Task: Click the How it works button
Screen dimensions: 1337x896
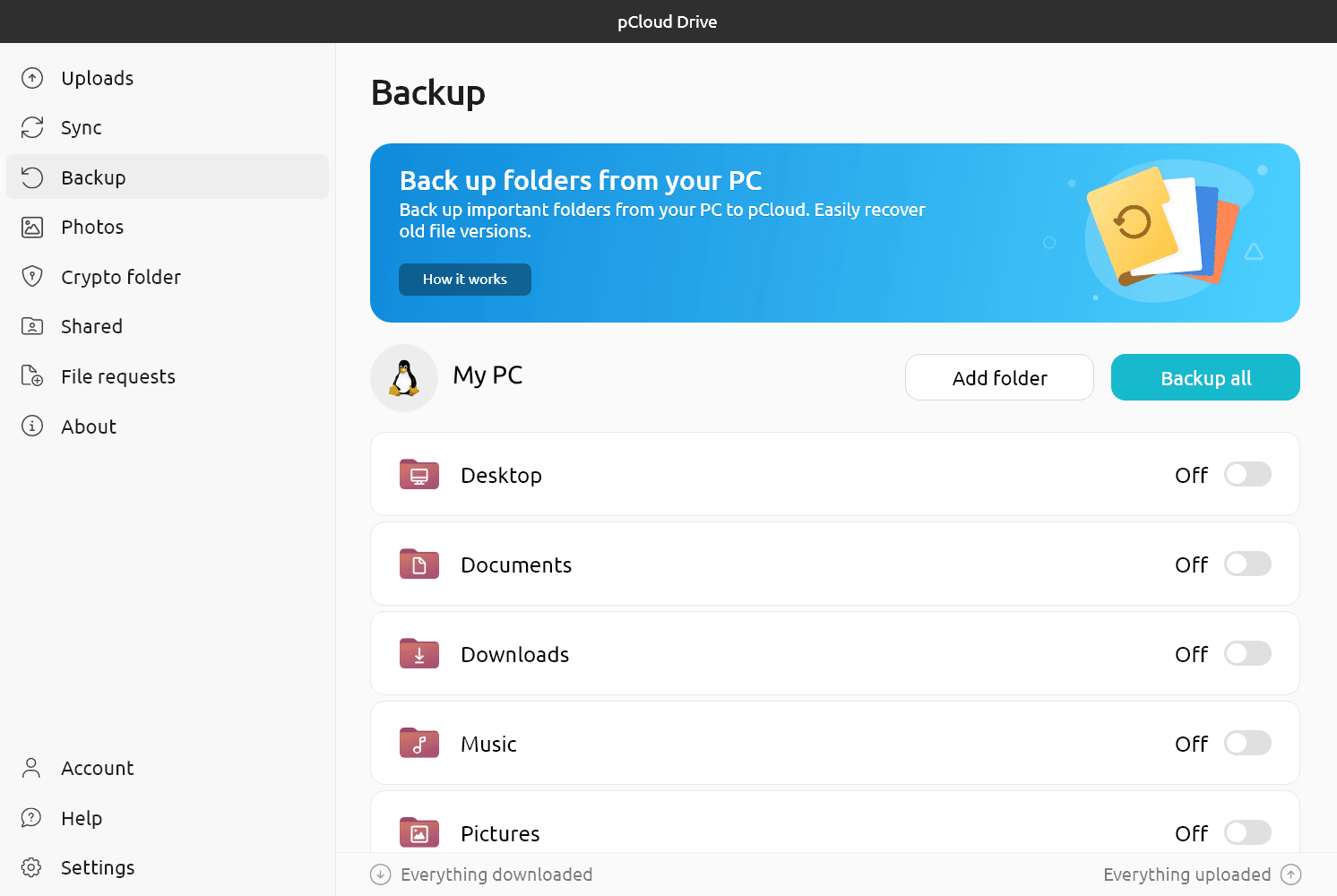Action: click(x=465, y=280)
